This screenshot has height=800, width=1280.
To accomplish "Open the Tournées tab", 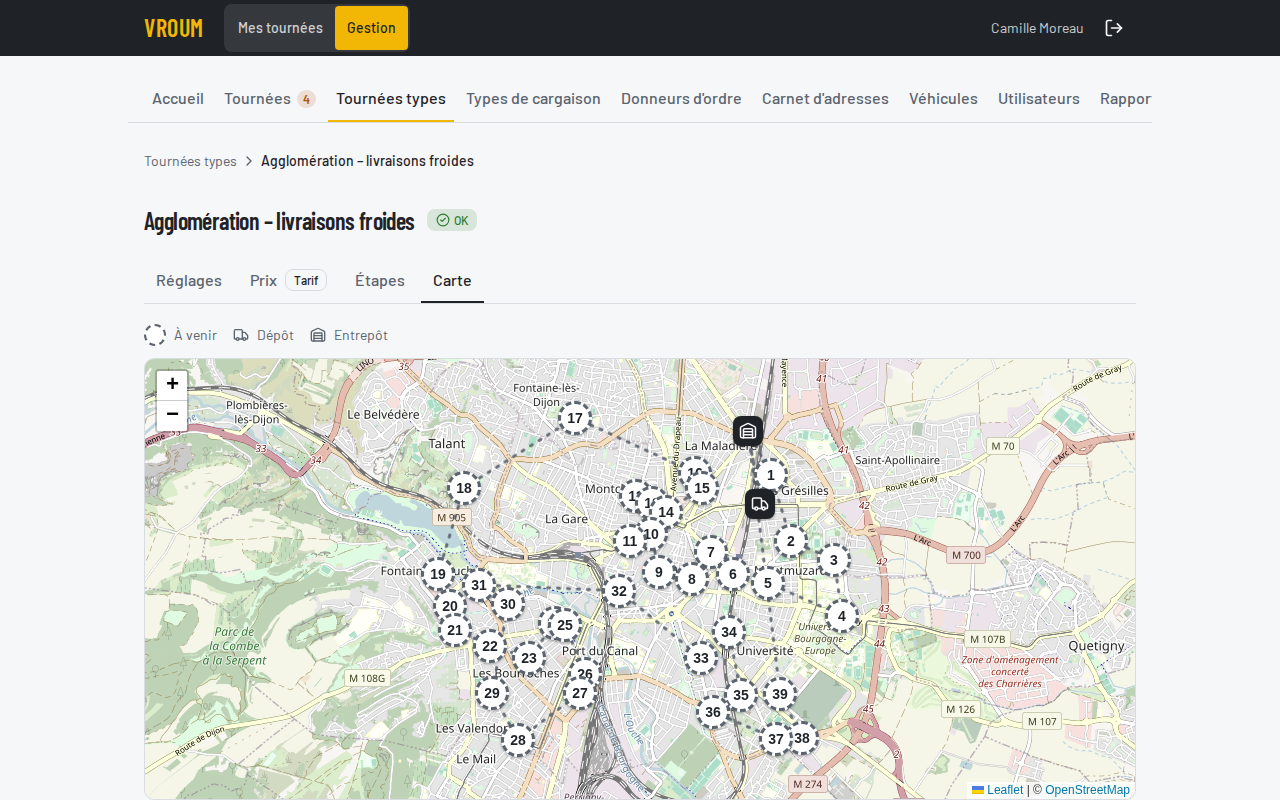I will click(270, 98).
